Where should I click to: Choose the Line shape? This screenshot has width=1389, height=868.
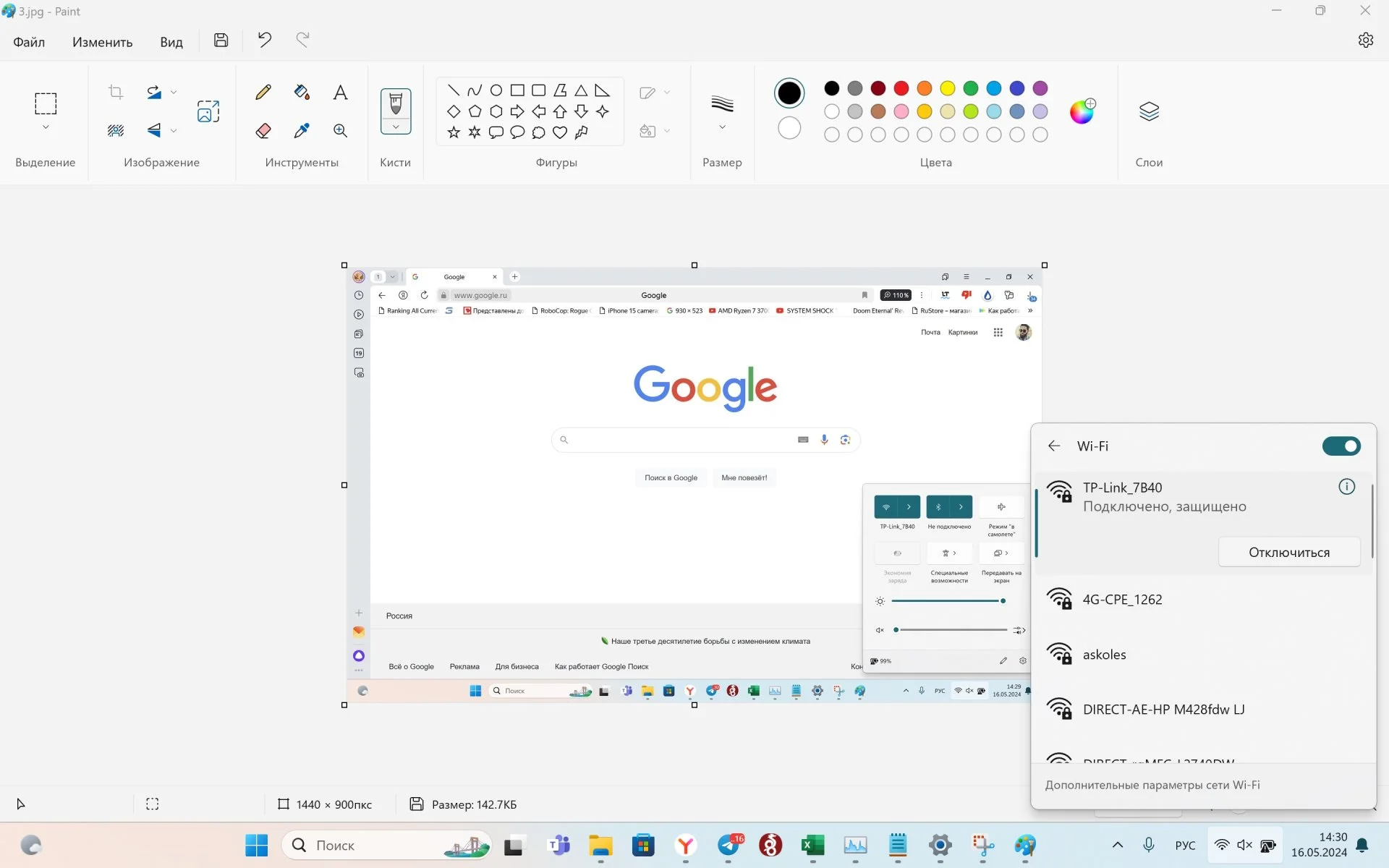[x=454, y=90]
